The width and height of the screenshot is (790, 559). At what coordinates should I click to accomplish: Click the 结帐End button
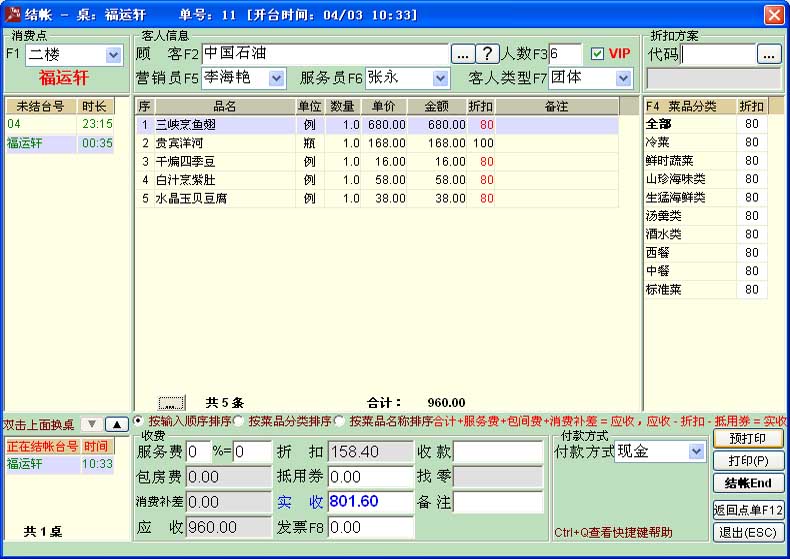pyautogui.click(x=747, y=484)
